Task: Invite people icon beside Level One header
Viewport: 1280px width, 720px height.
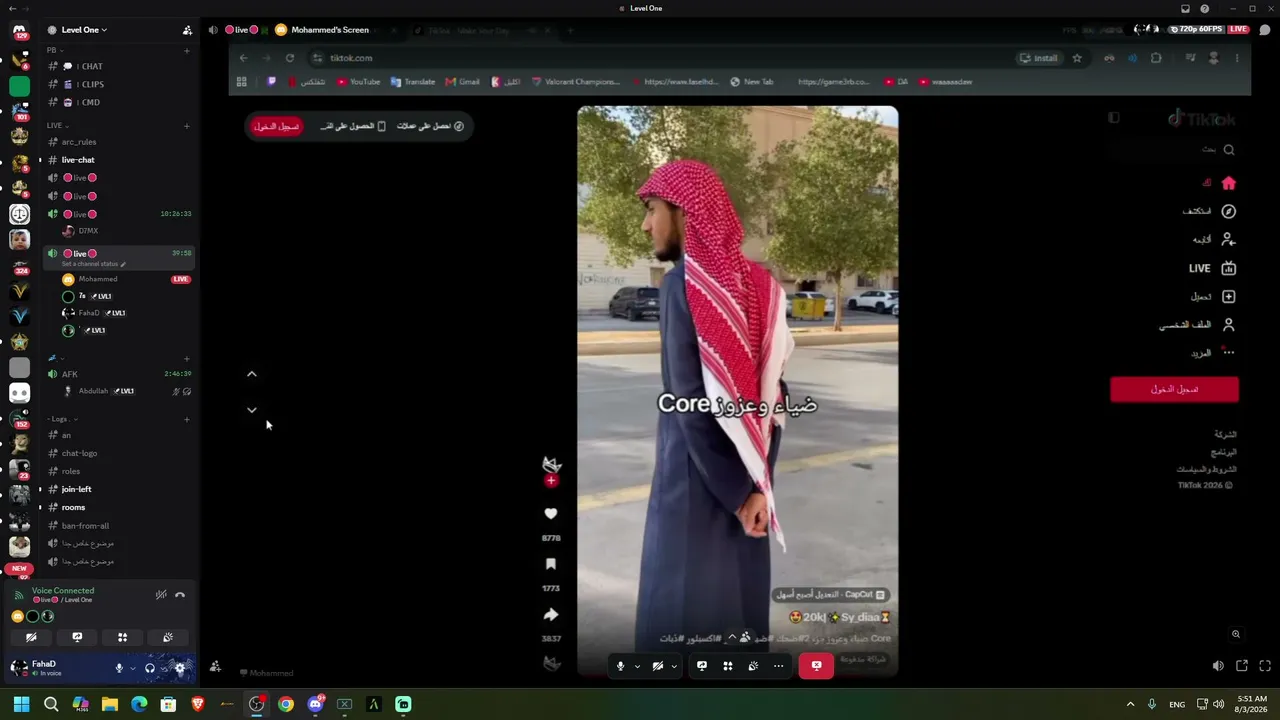Action: pyautogui.click(x=187, y=30)
